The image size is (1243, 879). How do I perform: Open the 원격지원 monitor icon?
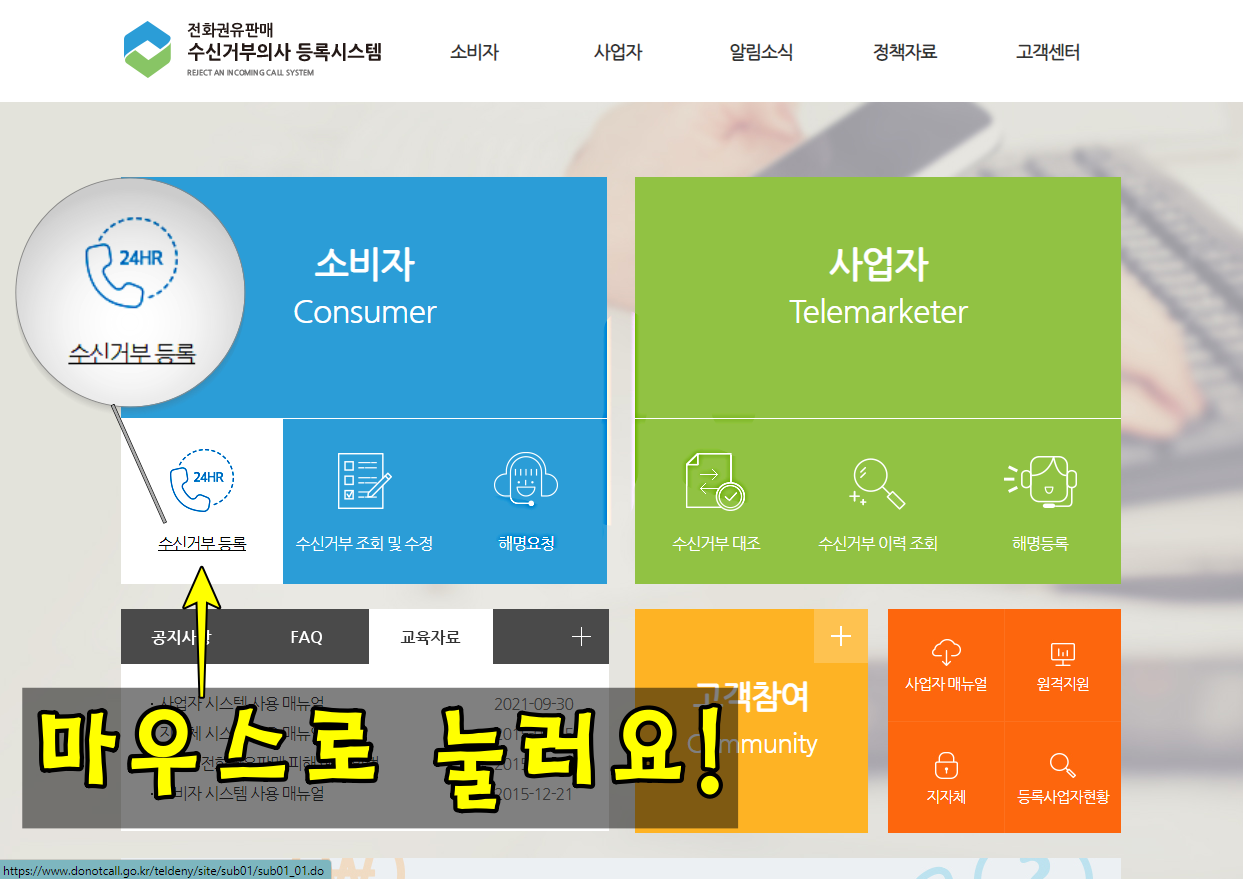pos(1063,655)
